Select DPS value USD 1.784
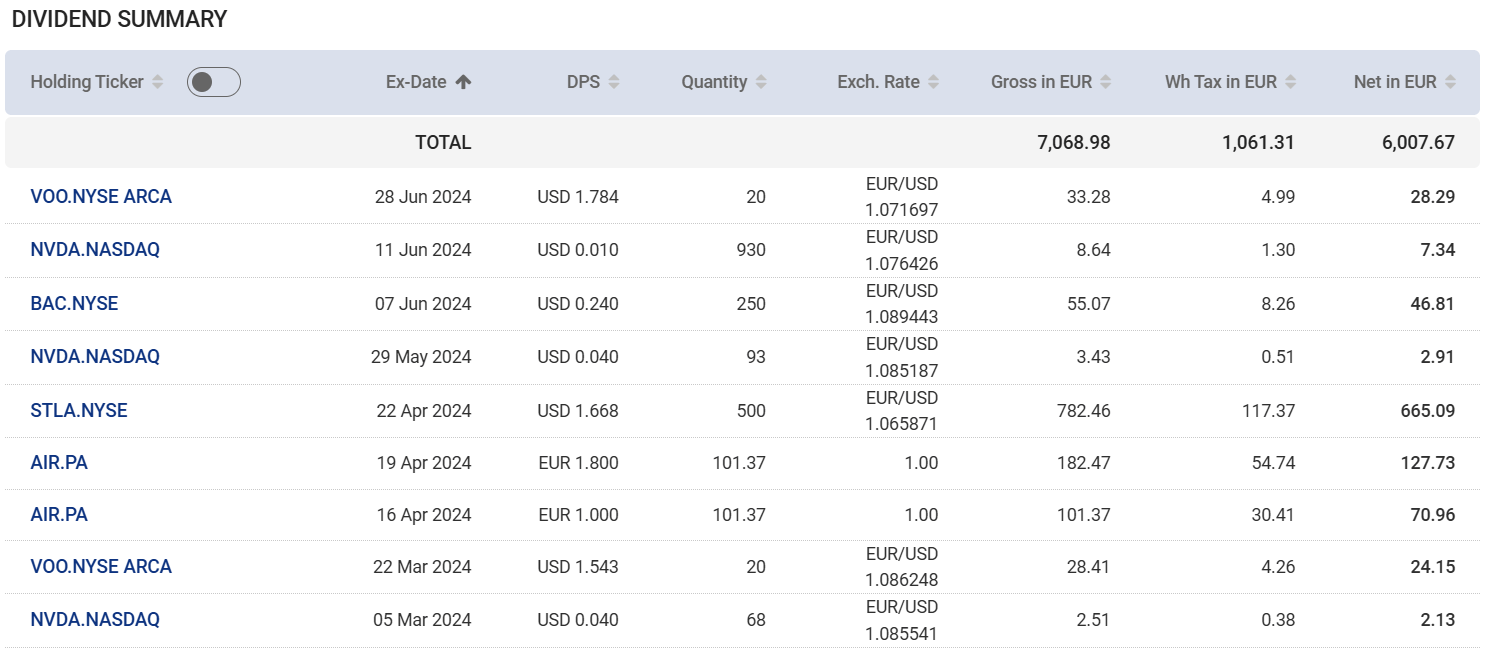Screen dimensions: 1485x652 [578, 197]
